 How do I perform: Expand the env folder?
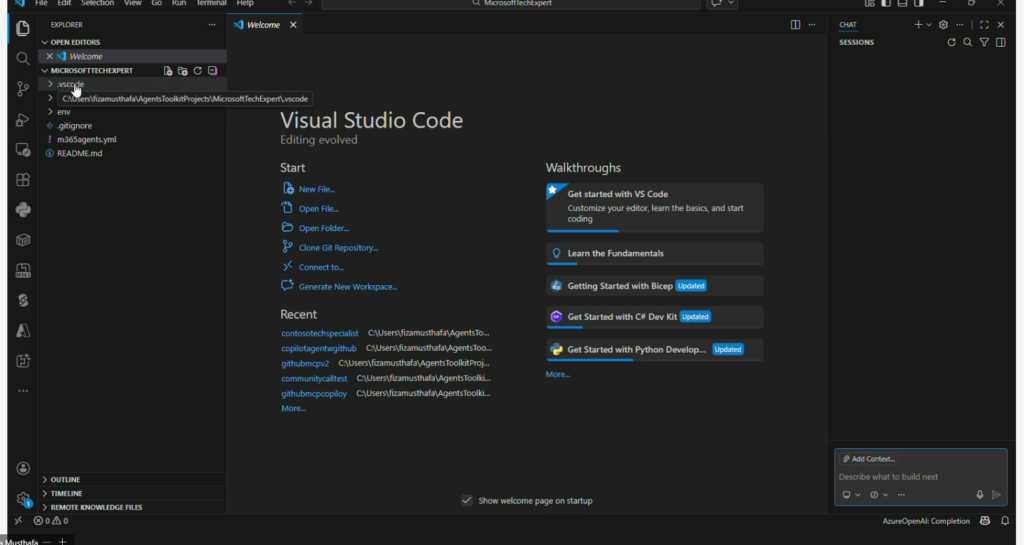63,112
